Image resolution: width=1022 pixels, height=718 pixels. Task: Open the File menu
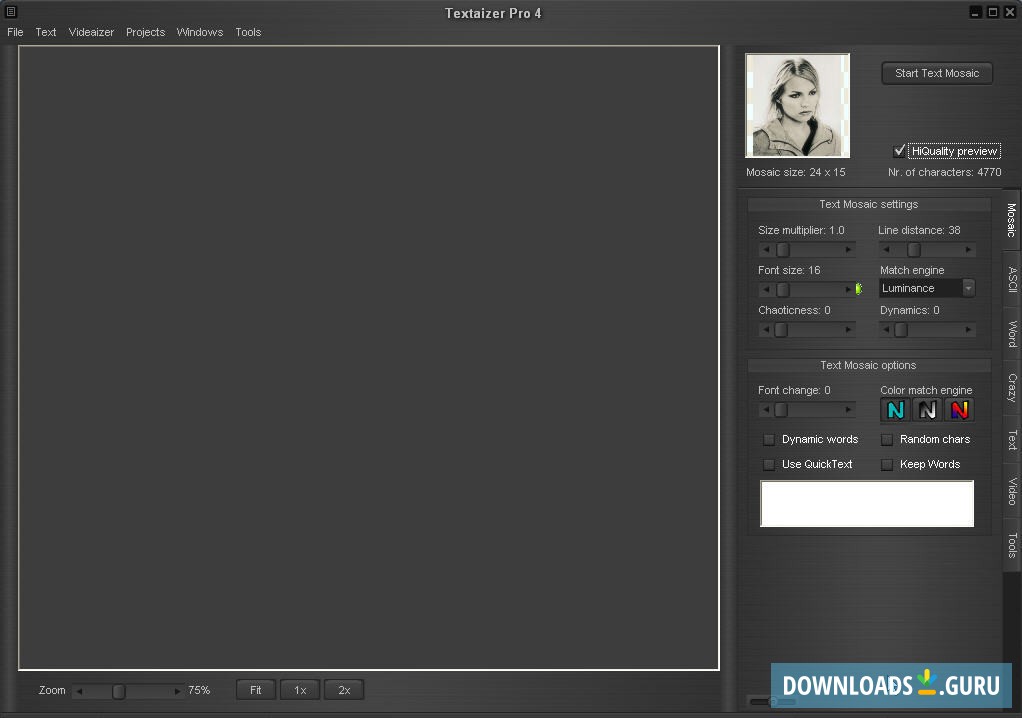(15, 32)
